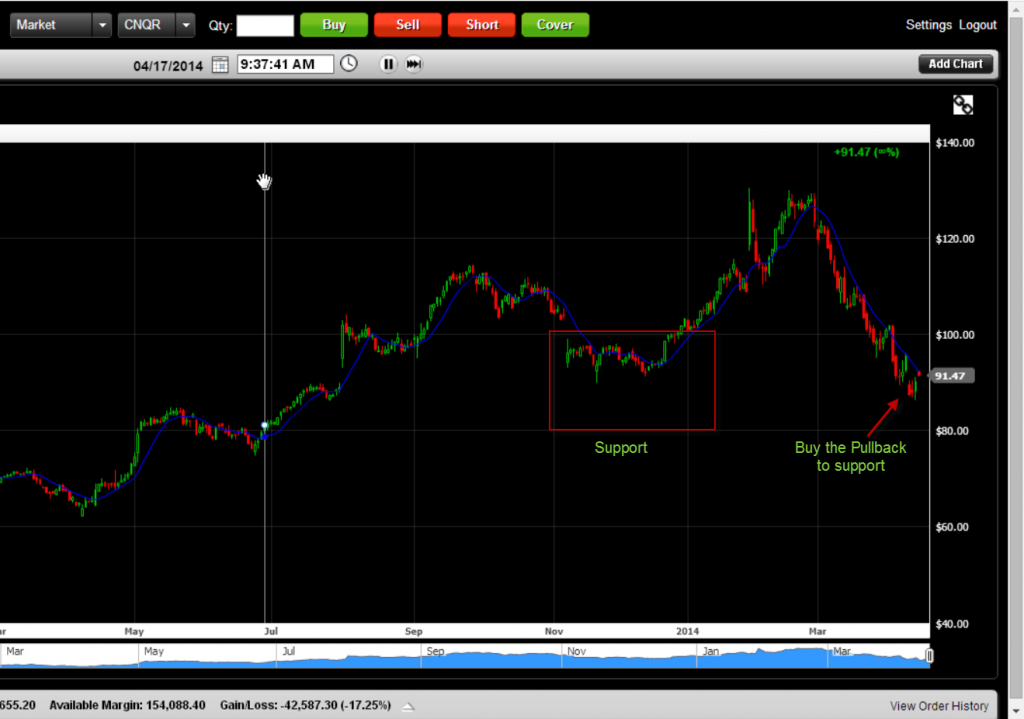1024x719 pixels.
Task: Click the Add Chart button
Action: coord(955,62)
